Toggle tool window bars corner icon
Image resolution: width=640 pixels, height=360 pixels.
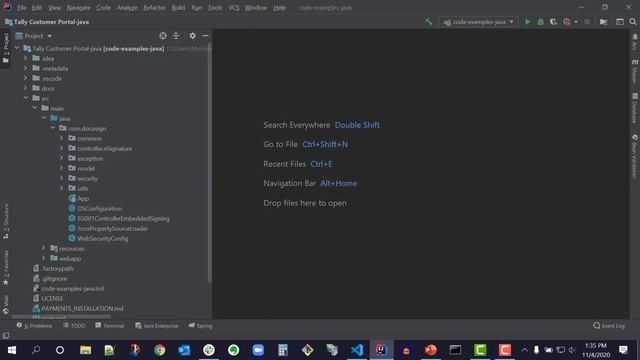click(6, 336)
